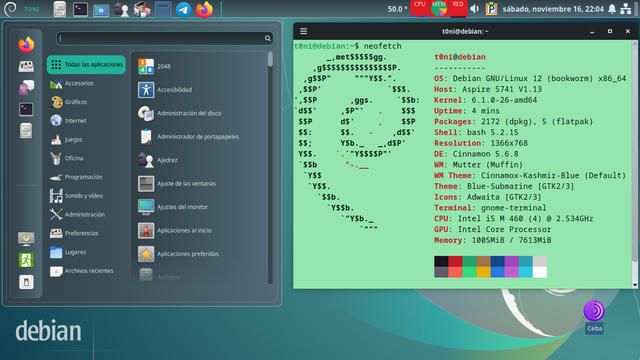Viewport: 640px width, 360px height.
Task: Select the Accesorios category
Action: 86,83
